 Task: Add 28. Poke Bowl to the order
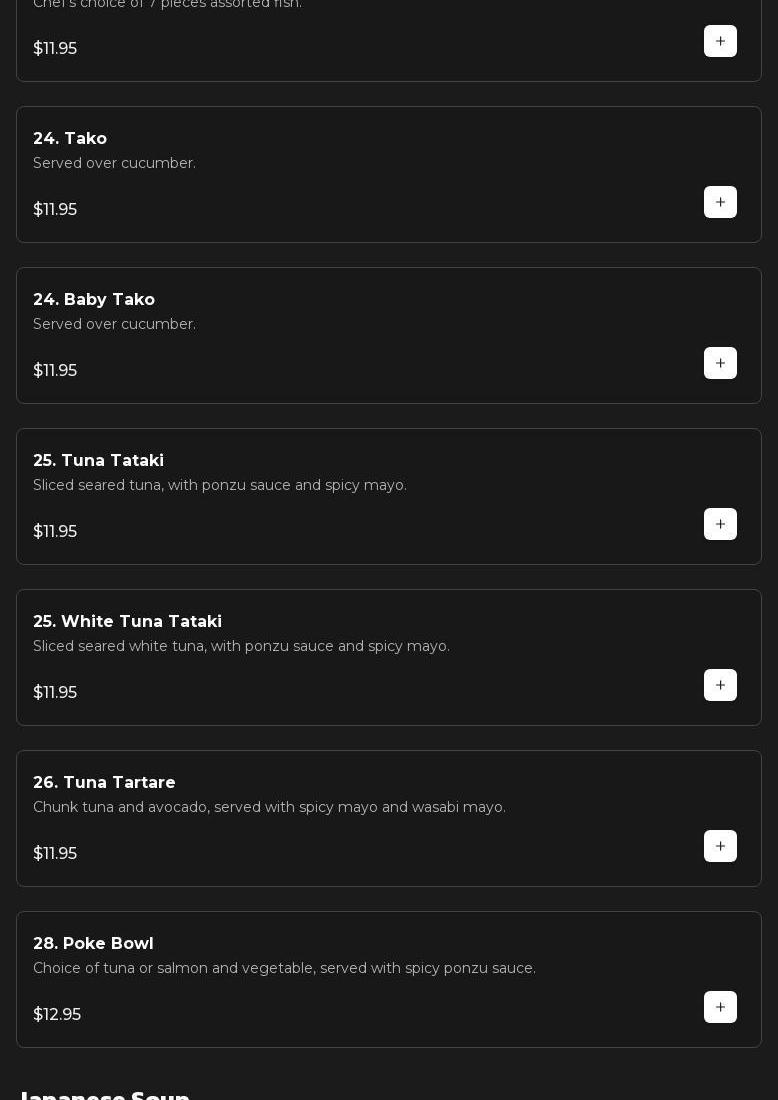720,1007
